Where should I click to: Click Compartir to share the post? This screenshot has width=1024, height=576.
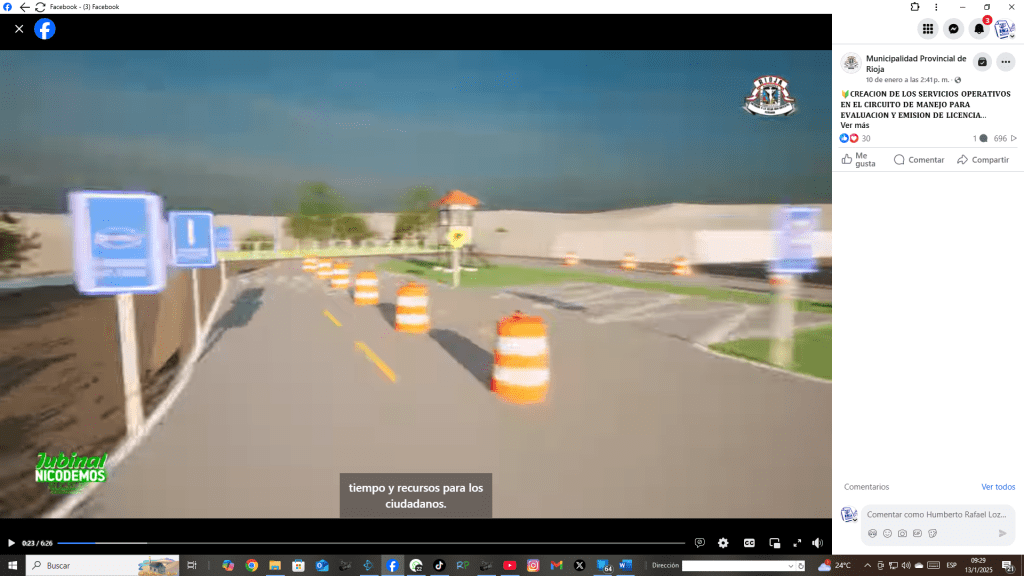pyautogui.click(x=983, y=160)
